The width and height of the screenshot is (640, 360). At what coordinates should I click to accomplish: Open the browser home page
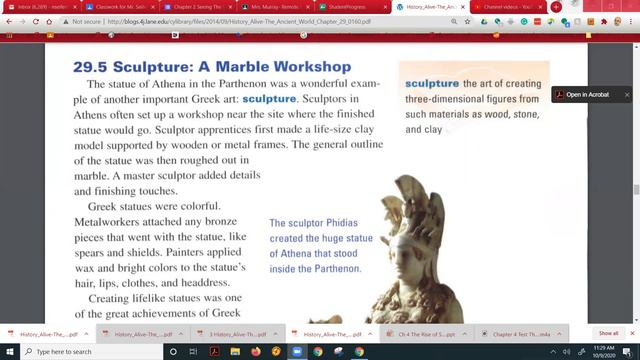tap(49, 22)
